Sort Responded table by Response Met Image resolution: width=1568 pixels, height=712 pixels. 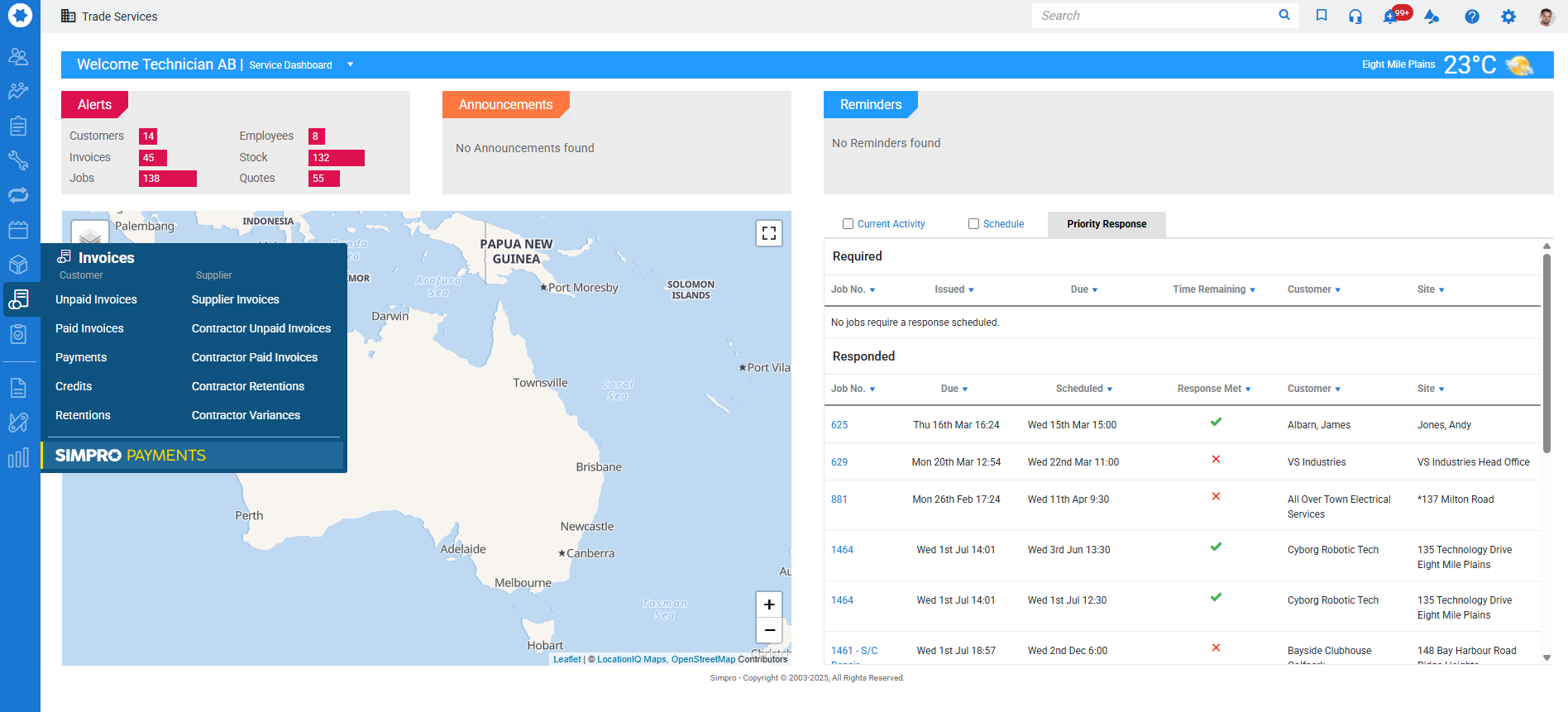point(1213,389)
